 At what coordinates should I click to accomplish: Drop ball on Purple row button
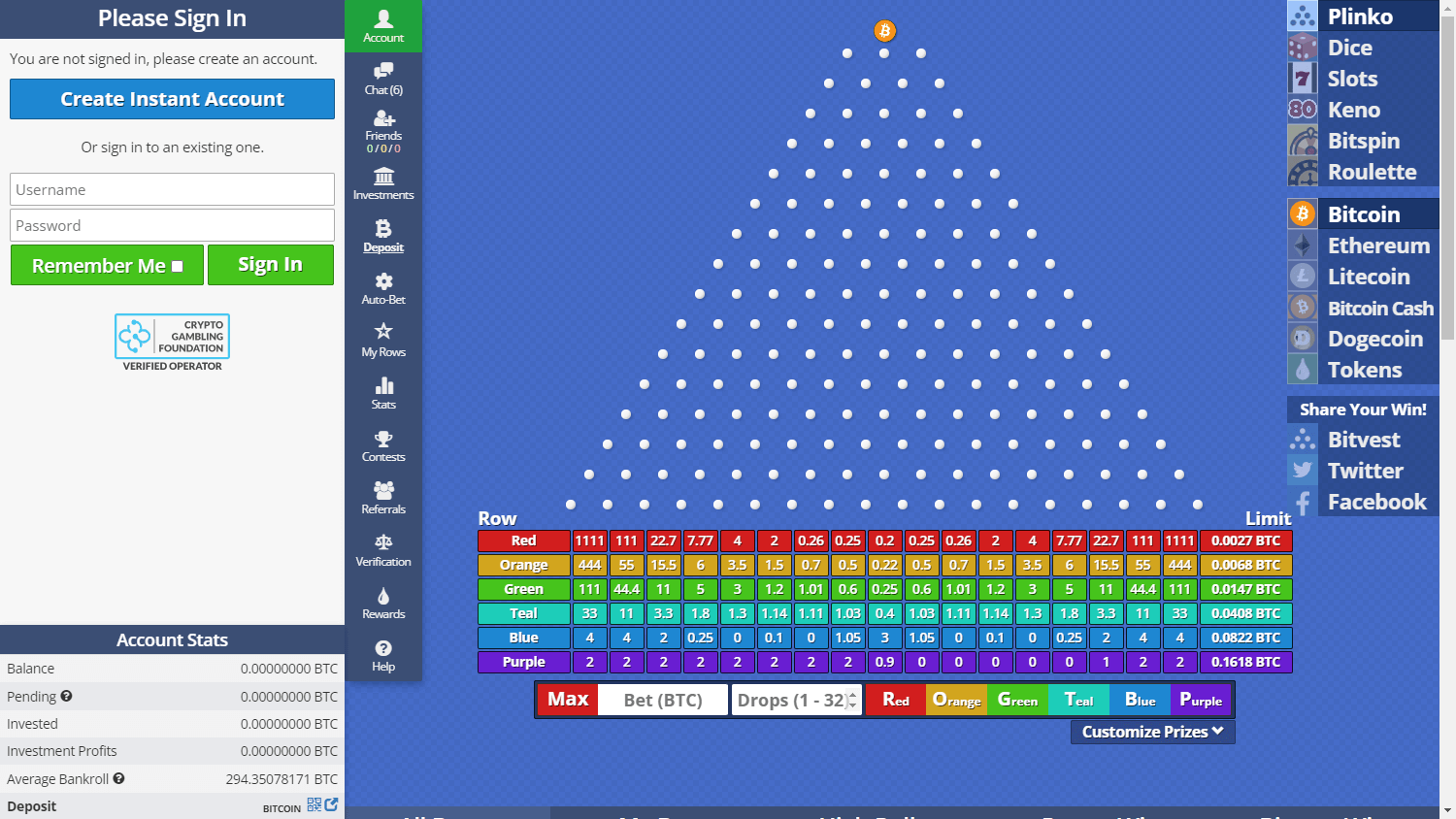[x=1201, y=700]
